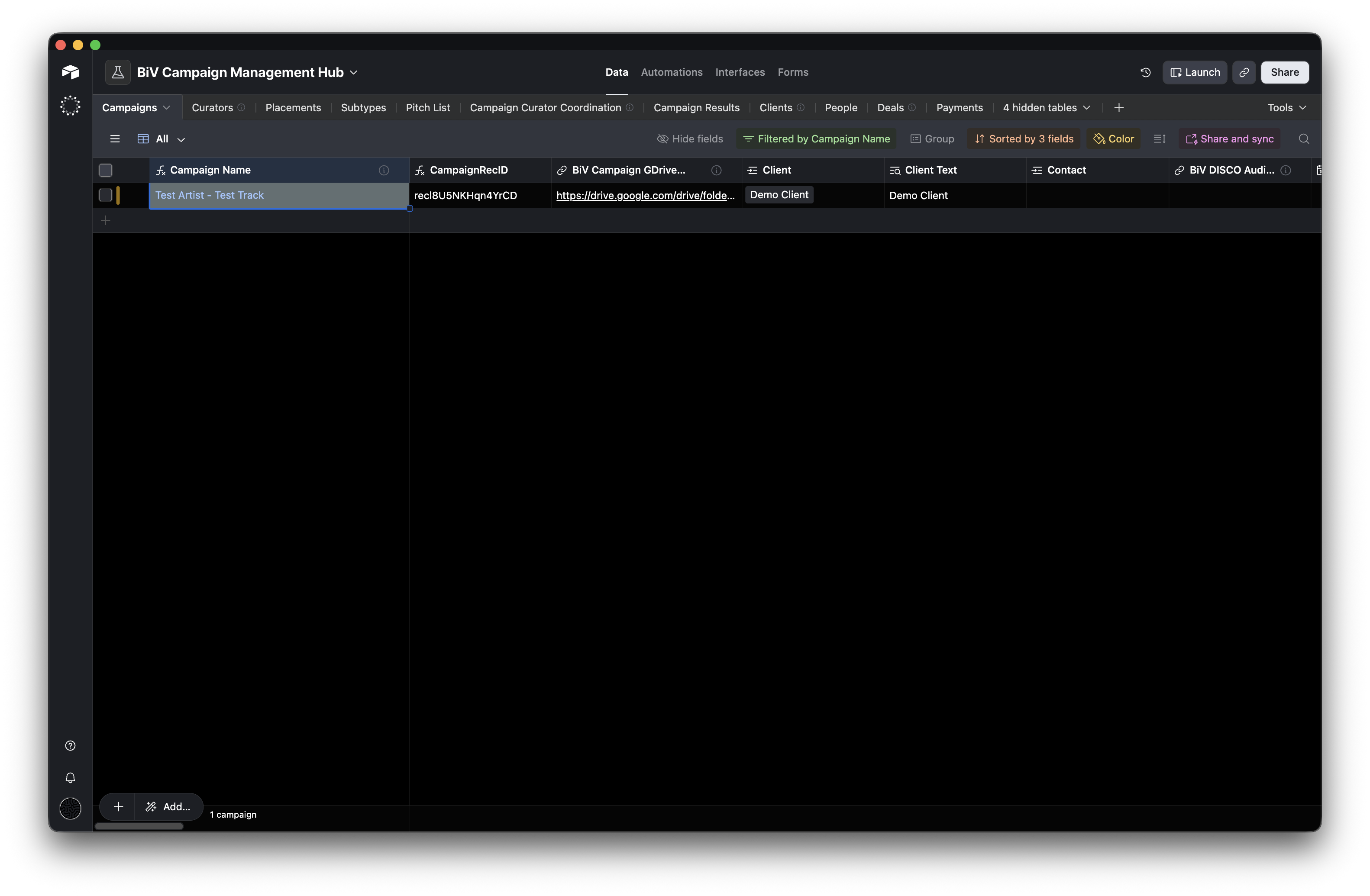Open the view sidebar hamburger icon

(x=115, y=139)
